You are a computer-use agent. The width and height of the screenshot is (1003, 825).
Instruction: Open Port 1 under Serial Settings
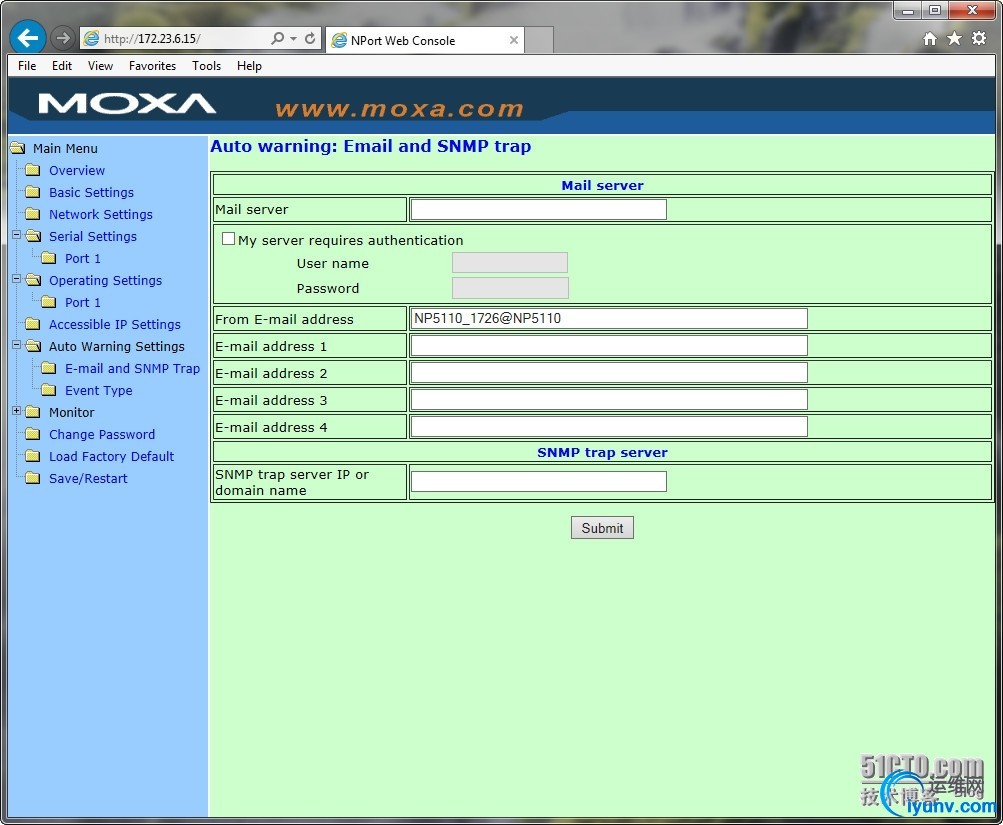[83, 258]
